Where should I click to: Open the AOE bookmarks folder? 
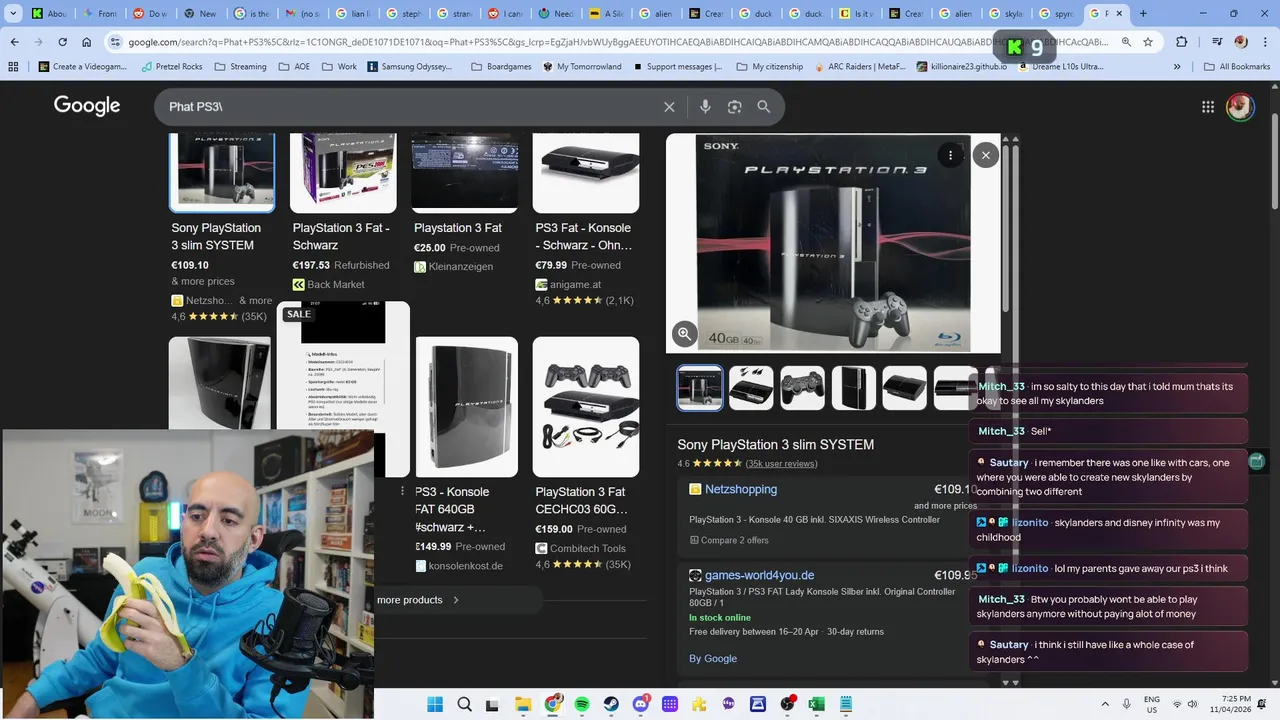point(293,67)
